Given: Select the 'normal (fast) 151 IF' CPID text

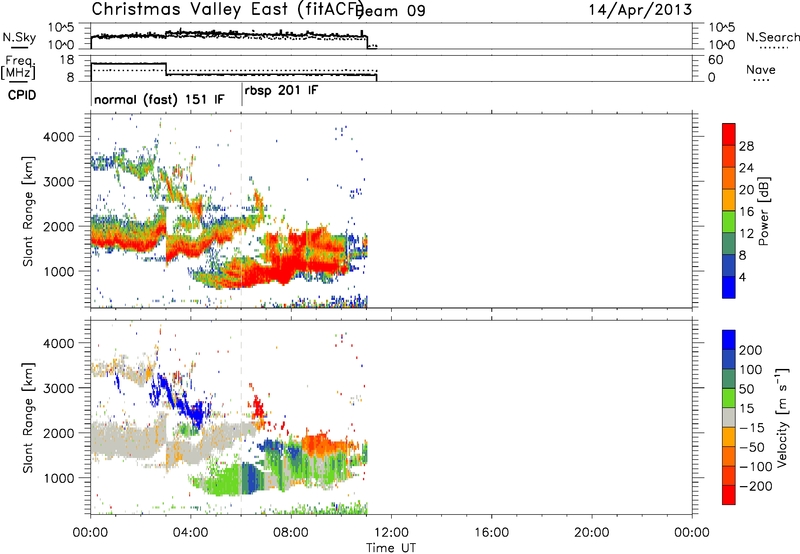Looking at the screenshot, I should (x=159, y=99).
